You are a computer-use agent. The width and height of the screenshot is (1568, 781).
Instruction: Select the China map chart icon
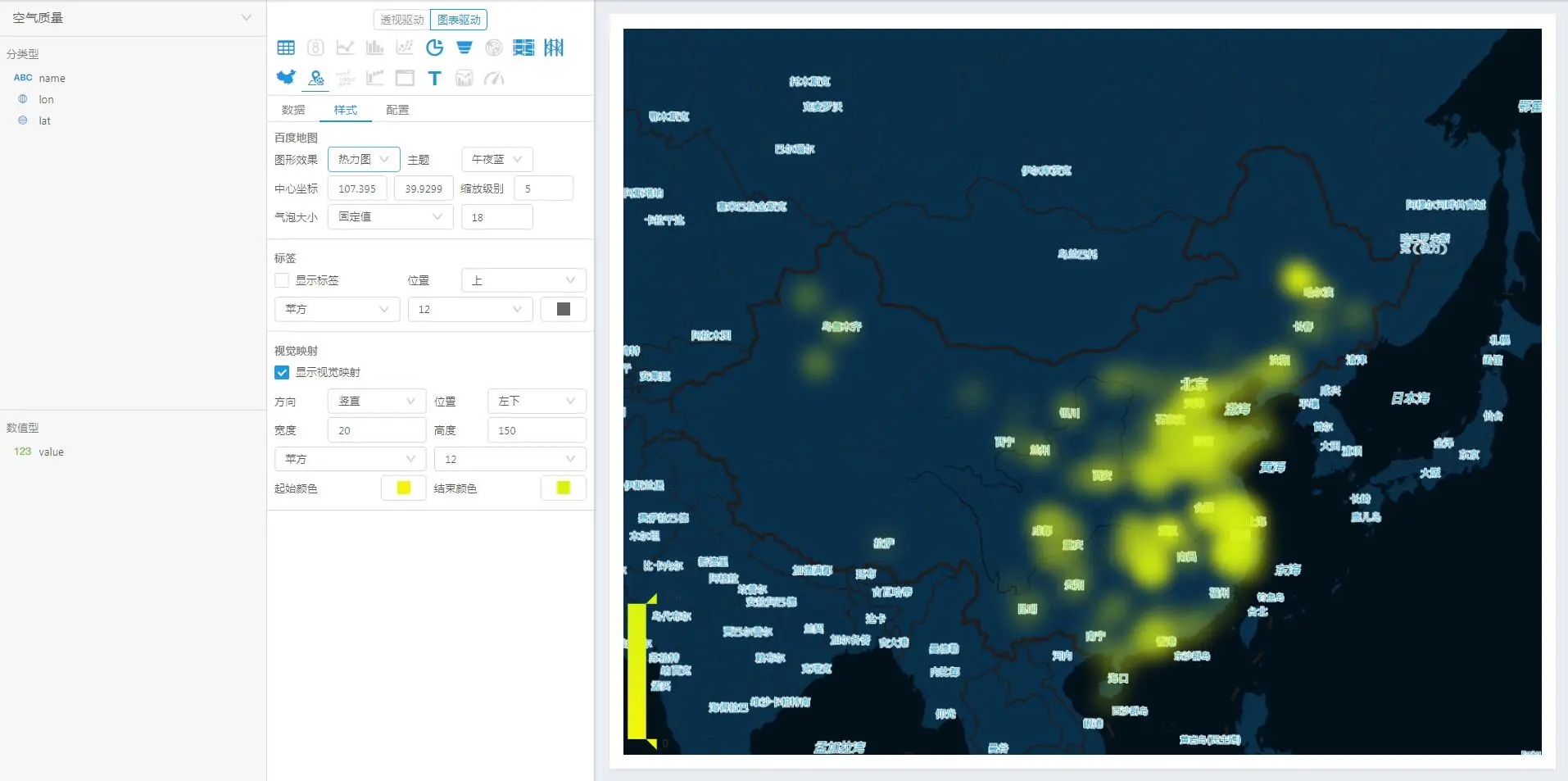point(286,78)
